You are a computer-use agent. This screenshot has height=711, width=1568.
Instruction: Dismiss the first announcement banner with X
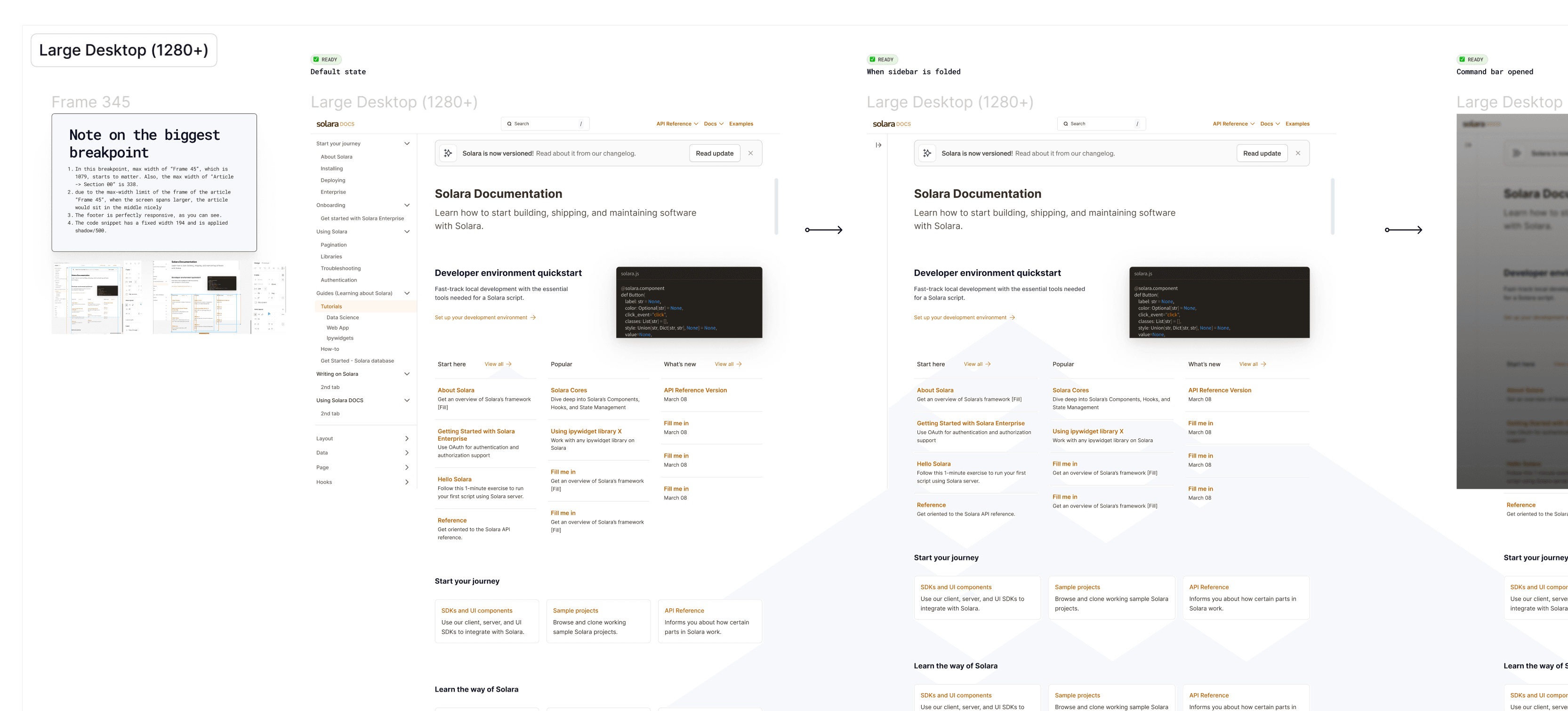[750, 154]
